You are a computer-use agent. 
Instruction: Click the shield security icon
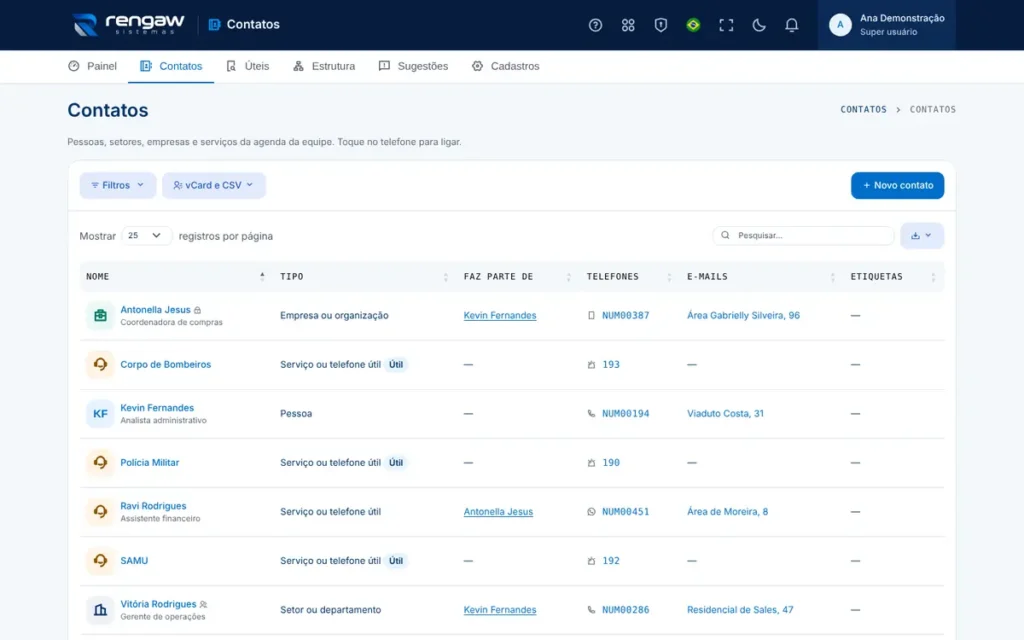(x=660, y=25)
